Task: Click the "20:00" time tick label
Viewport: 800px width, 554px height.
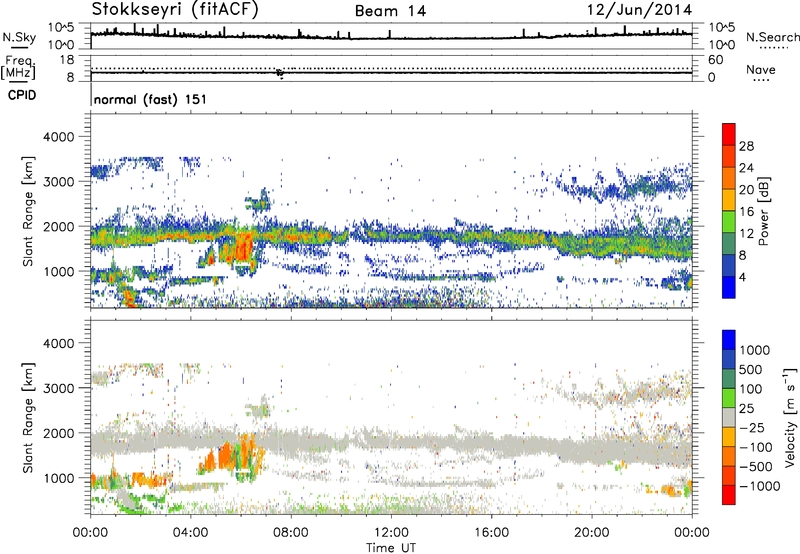Action: [592, 533]
